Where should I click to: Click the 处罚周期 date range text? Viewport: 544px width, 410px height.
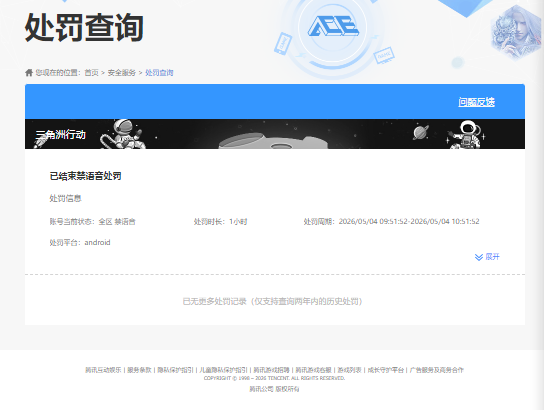(x=391, y=221)
